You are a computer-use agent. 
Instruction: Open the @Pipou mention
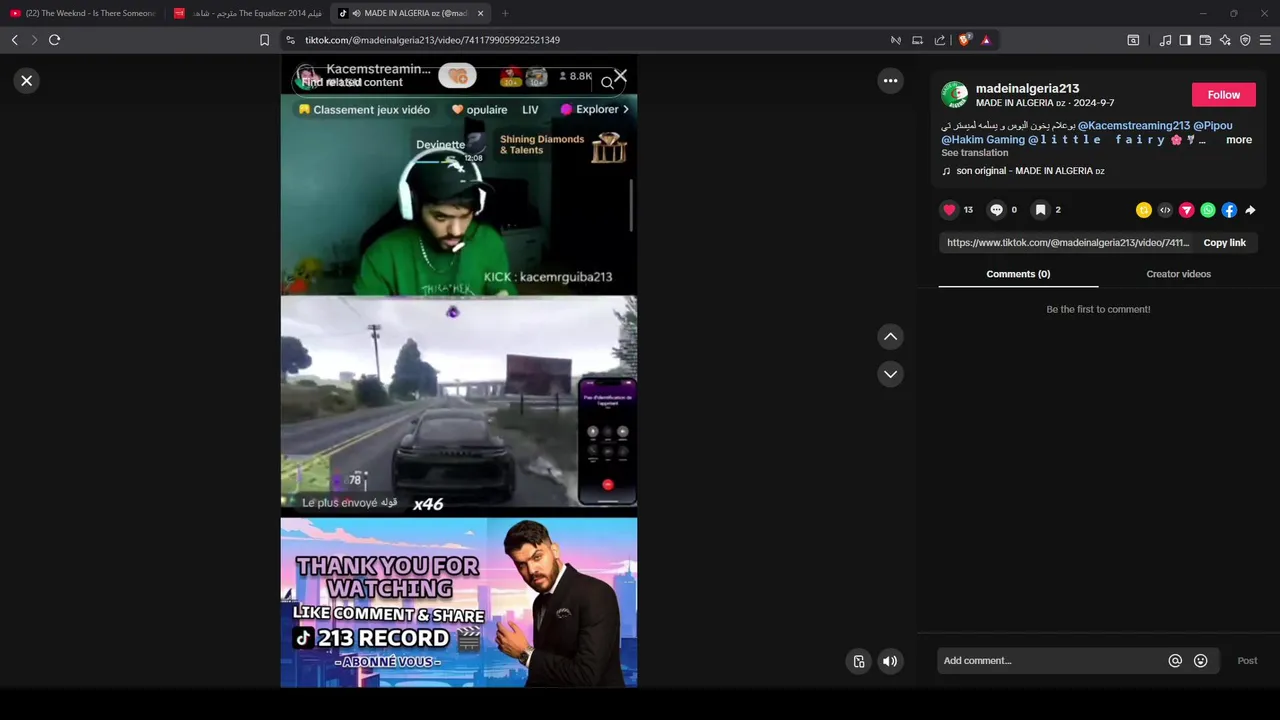1213,126
